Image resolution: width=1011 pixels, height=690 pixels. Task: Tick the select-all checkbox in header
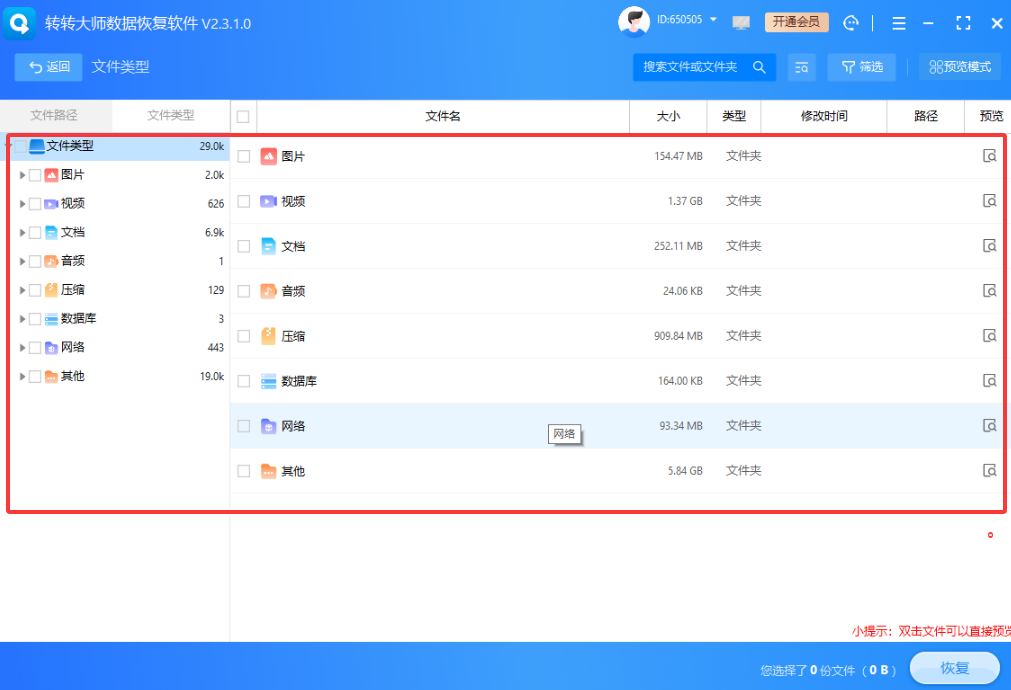[x=243, y=117]
